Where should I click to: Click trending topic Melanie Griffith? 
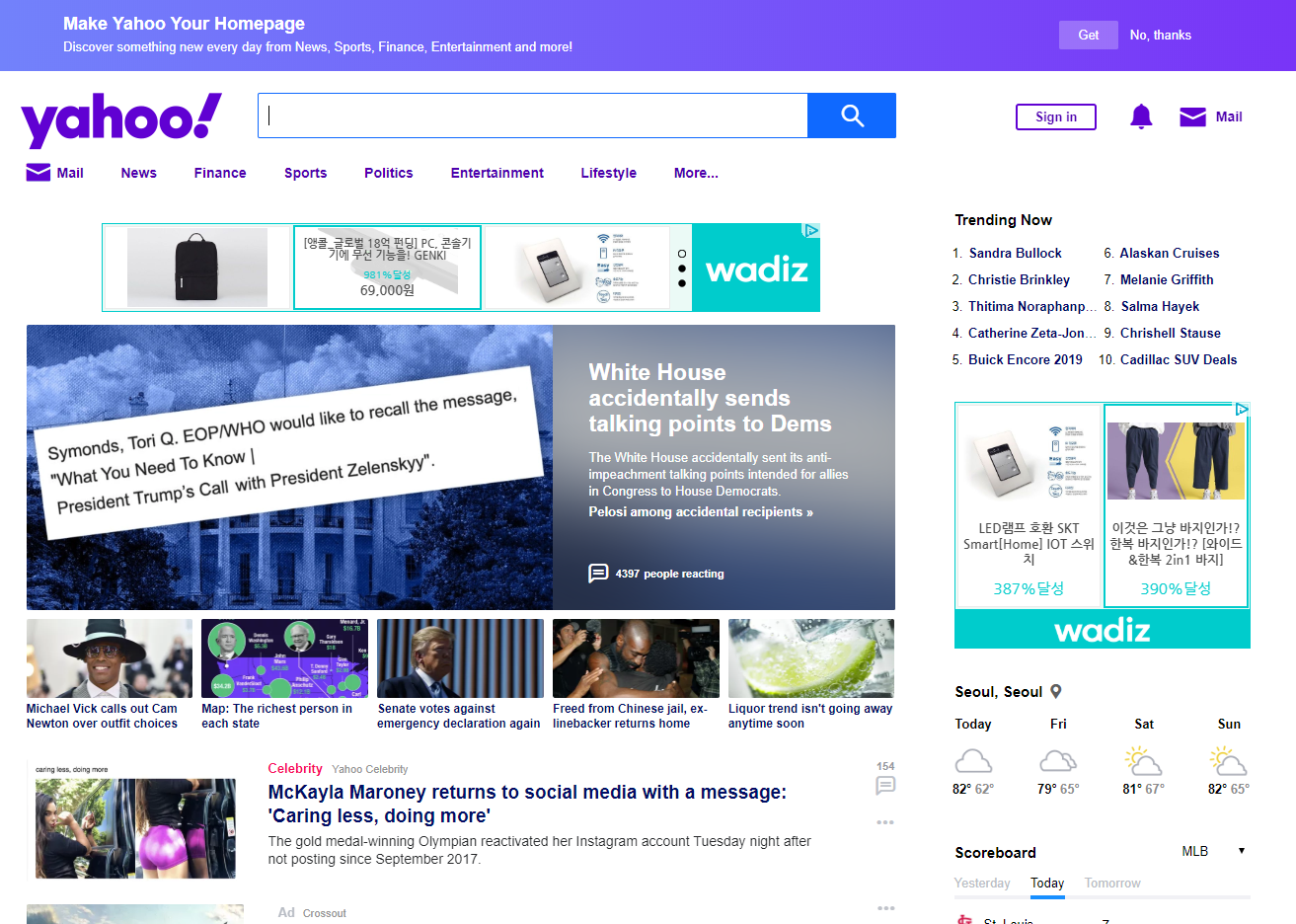click(x=1167, y=279)
